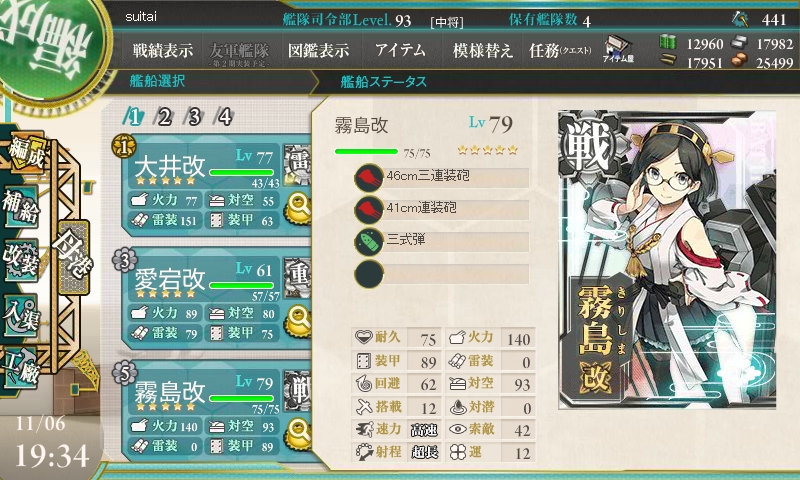800x480 pixels.
Task: Open the 改装 (Remodel) sidebar icon
Action: click(21, 260)
